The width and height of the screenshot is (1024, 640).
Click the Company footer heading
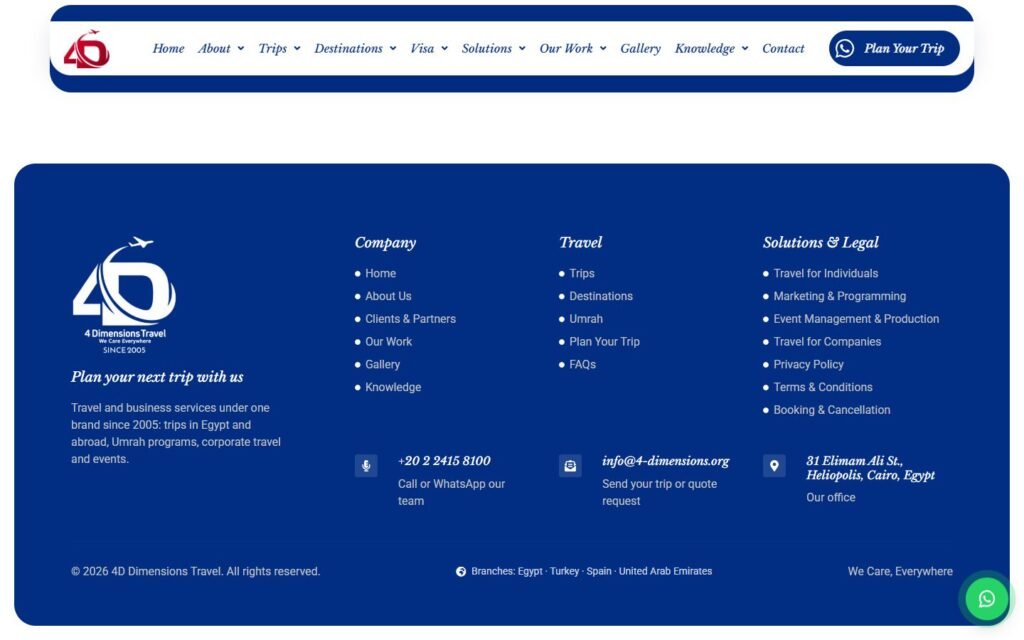pos(385,243)
